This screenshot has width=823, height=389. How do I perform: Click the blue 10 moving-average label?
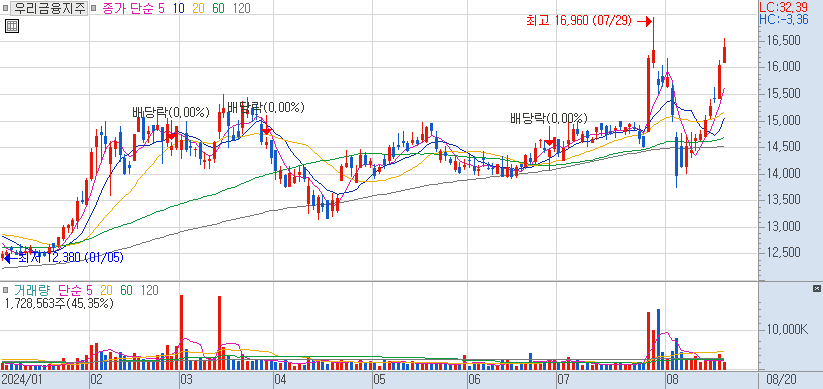click(178, 8)
